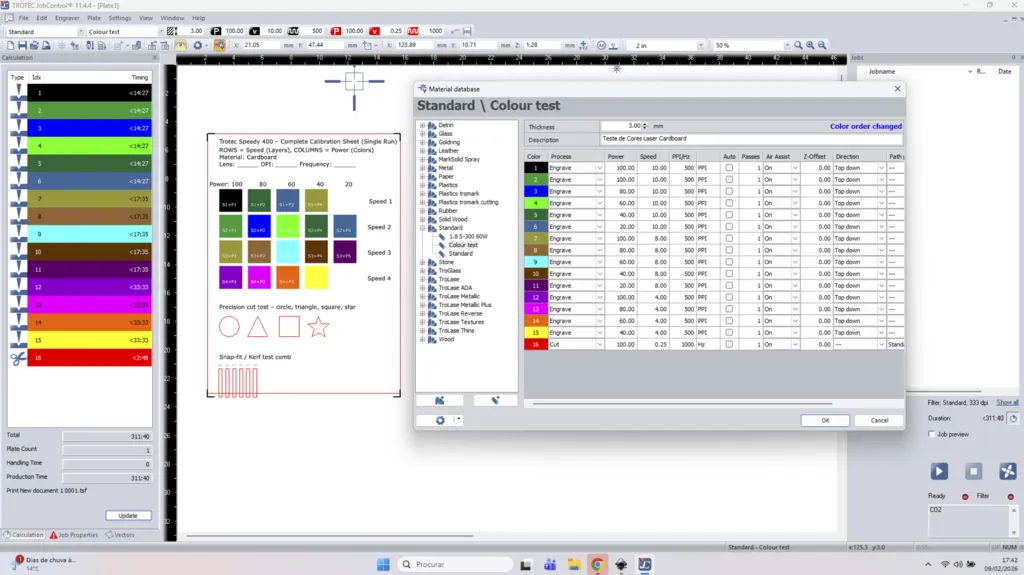Switch to Job Properties tab
Screen dimensions: 1024x575
pos(74,534)
